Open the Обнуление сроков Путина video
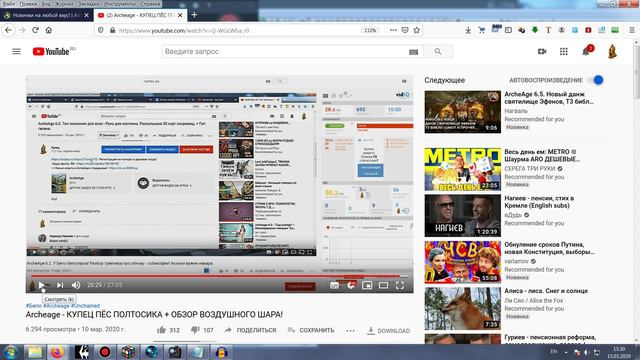Screen dimensions: 640x360 549,248
